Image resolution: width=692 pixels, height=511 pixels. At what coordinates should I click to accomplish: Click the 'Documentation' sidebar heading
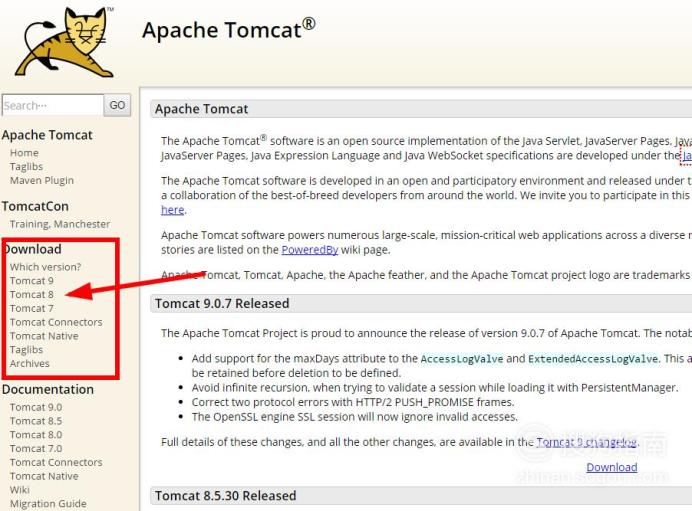tap(48, 390)
